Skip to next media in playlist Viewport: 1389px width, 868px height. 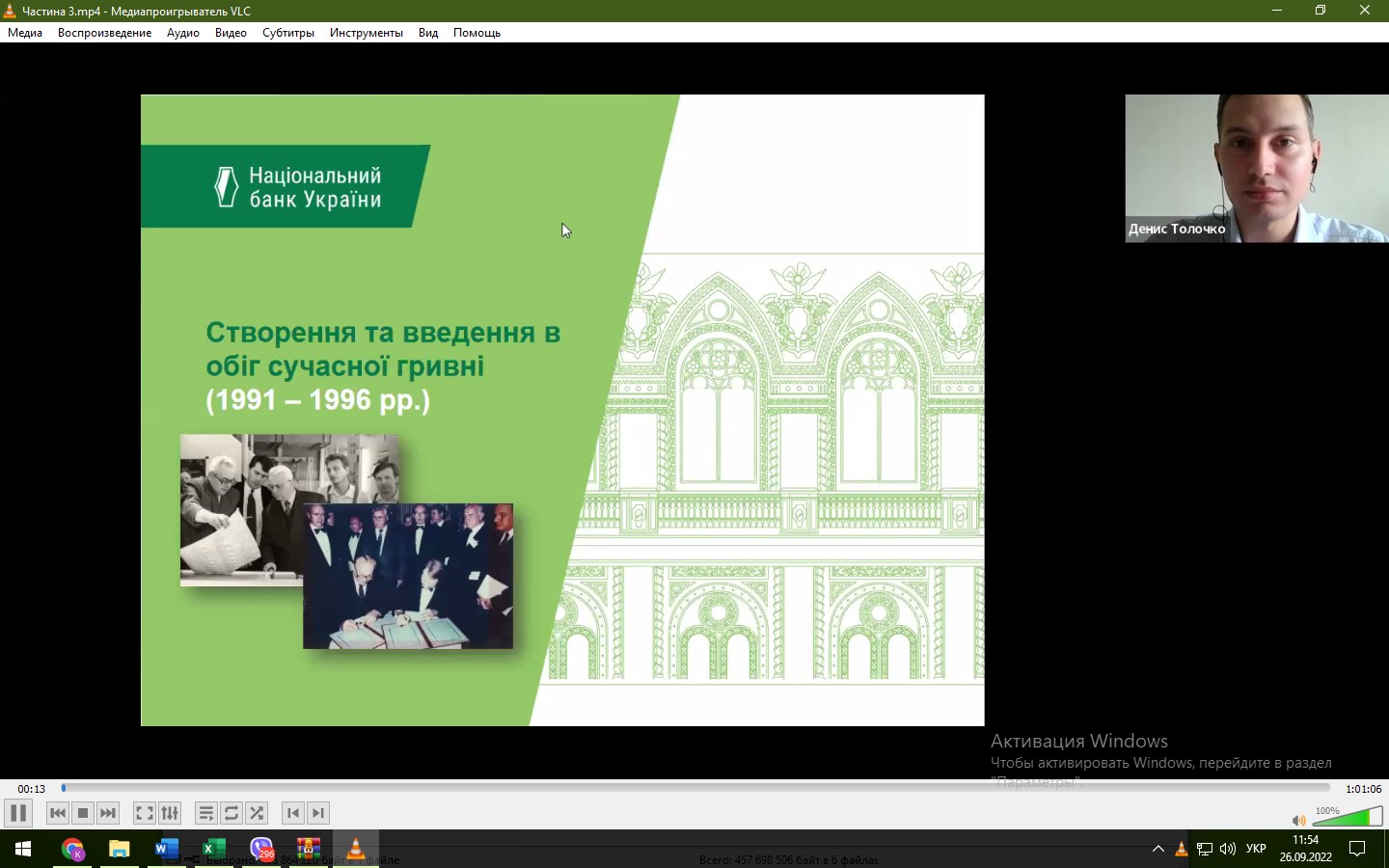coord(108,813)
